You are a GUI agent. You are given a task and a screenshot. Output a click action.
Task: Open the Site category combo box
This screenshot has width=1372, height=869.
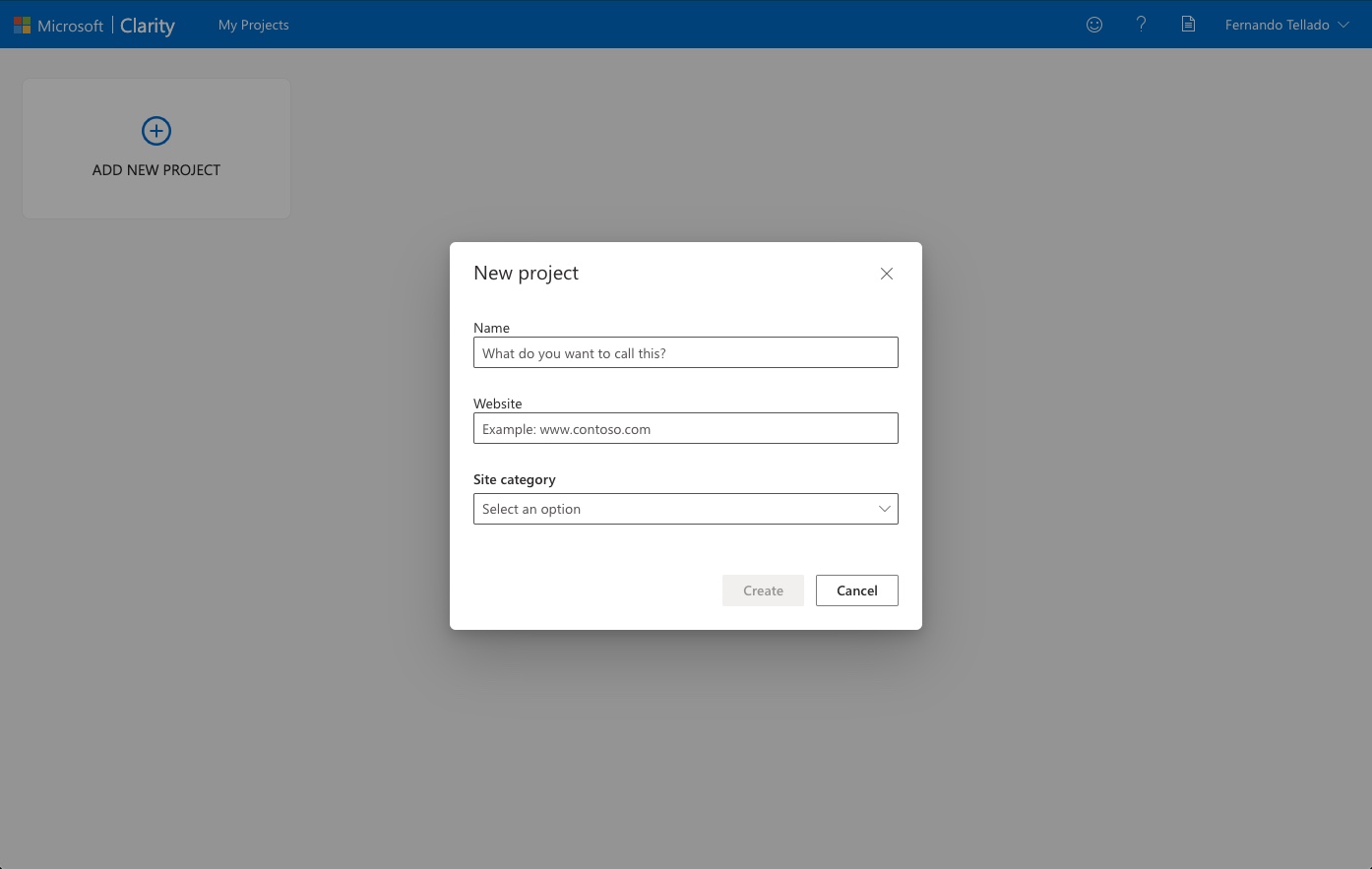click(669, 509)
